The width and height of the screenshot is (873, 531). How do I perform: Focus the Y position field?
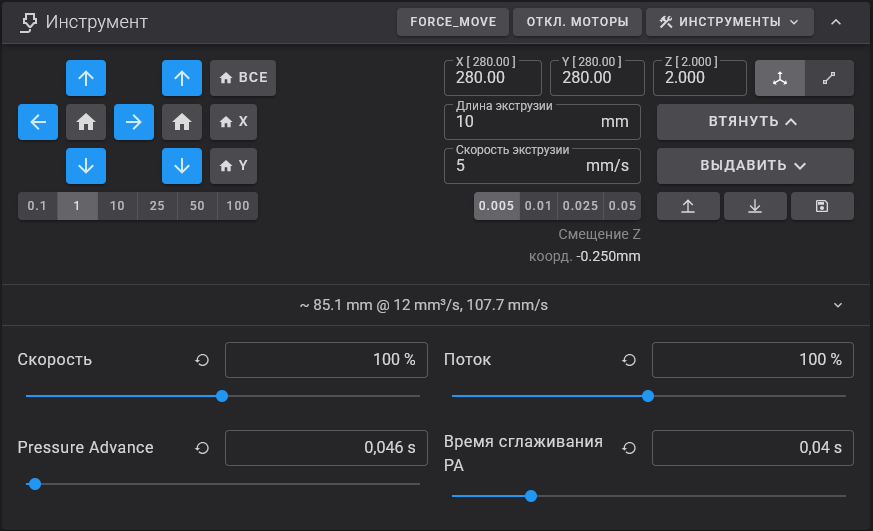[597, 78]
